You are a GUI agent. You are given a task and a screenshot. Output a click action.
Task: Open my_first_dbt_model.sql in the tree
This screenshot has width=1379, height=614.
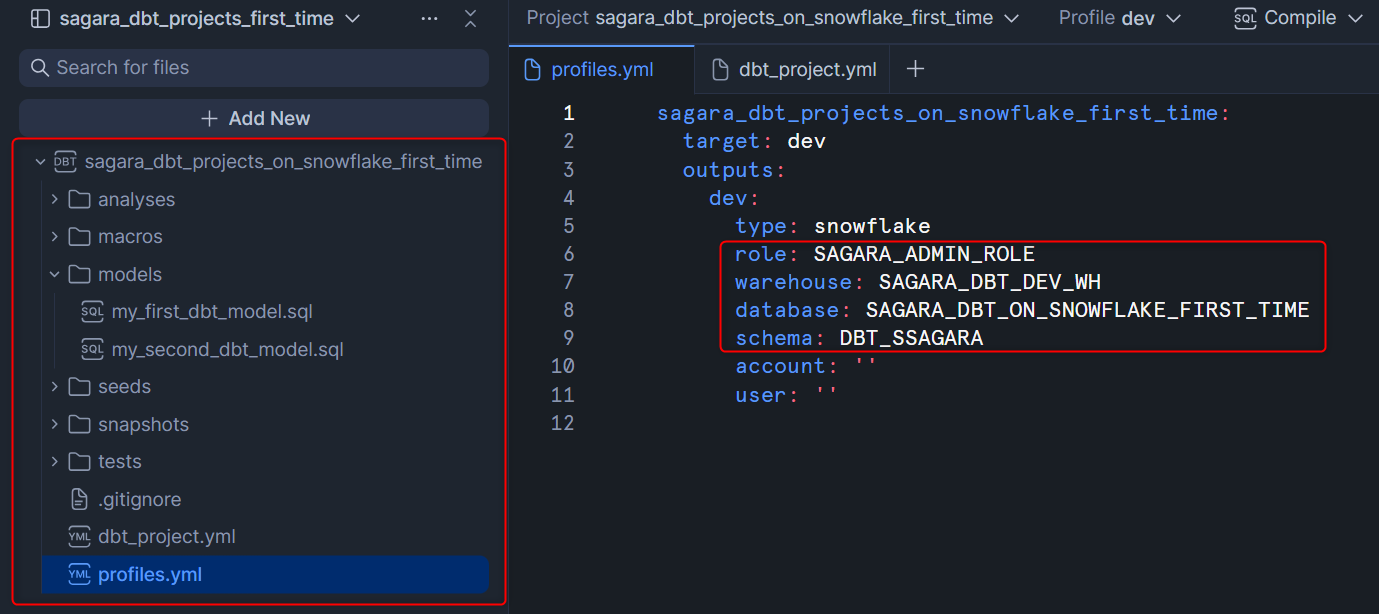point(212,312)
